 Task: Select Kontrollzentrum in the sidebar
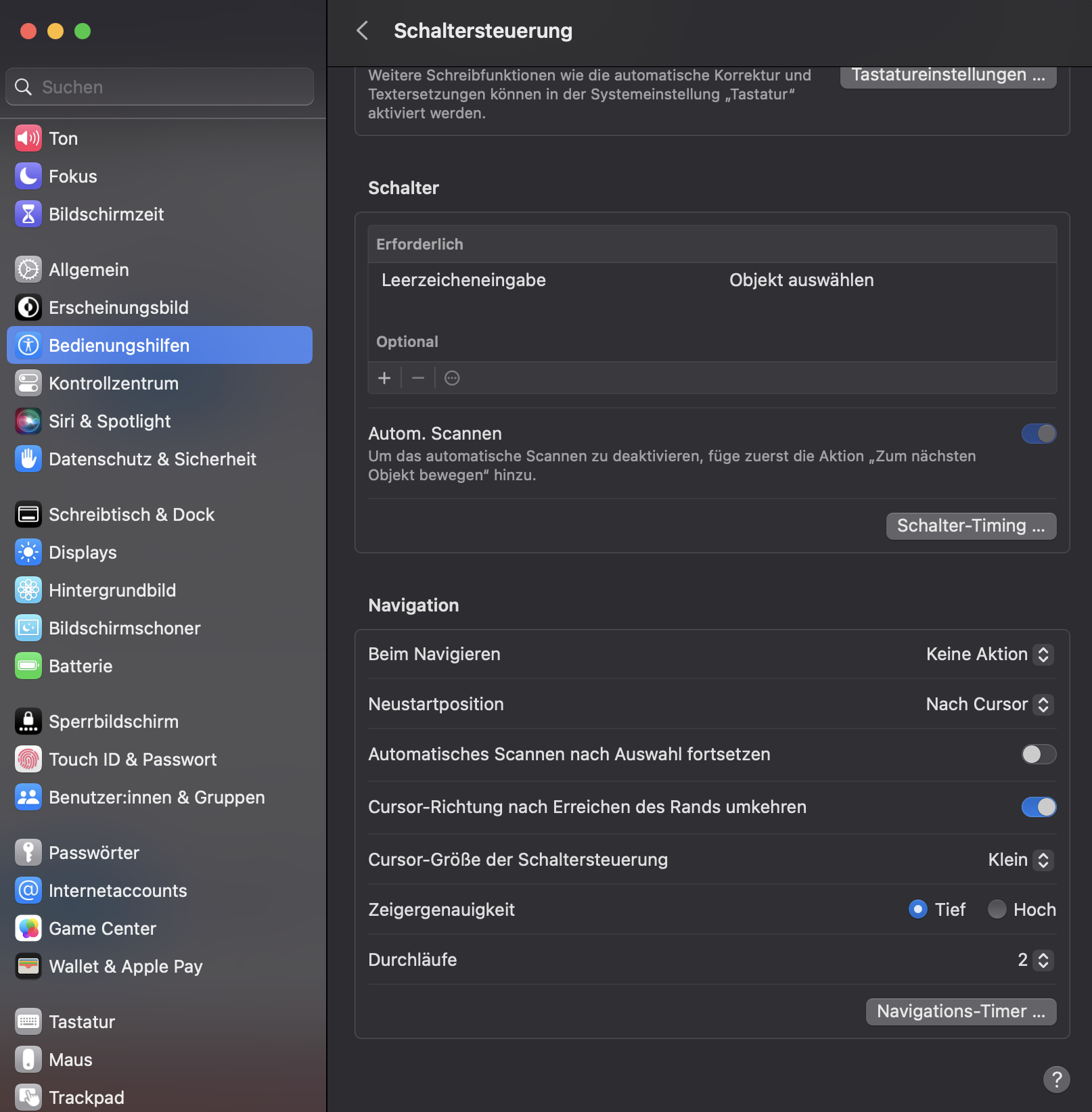coord(114,384)
